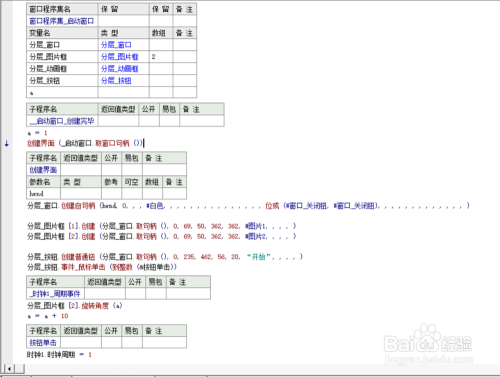Select the assembly name '窗口程序集_启动窗口'
Screen dimensions: 500x377
tap(62, 21)
